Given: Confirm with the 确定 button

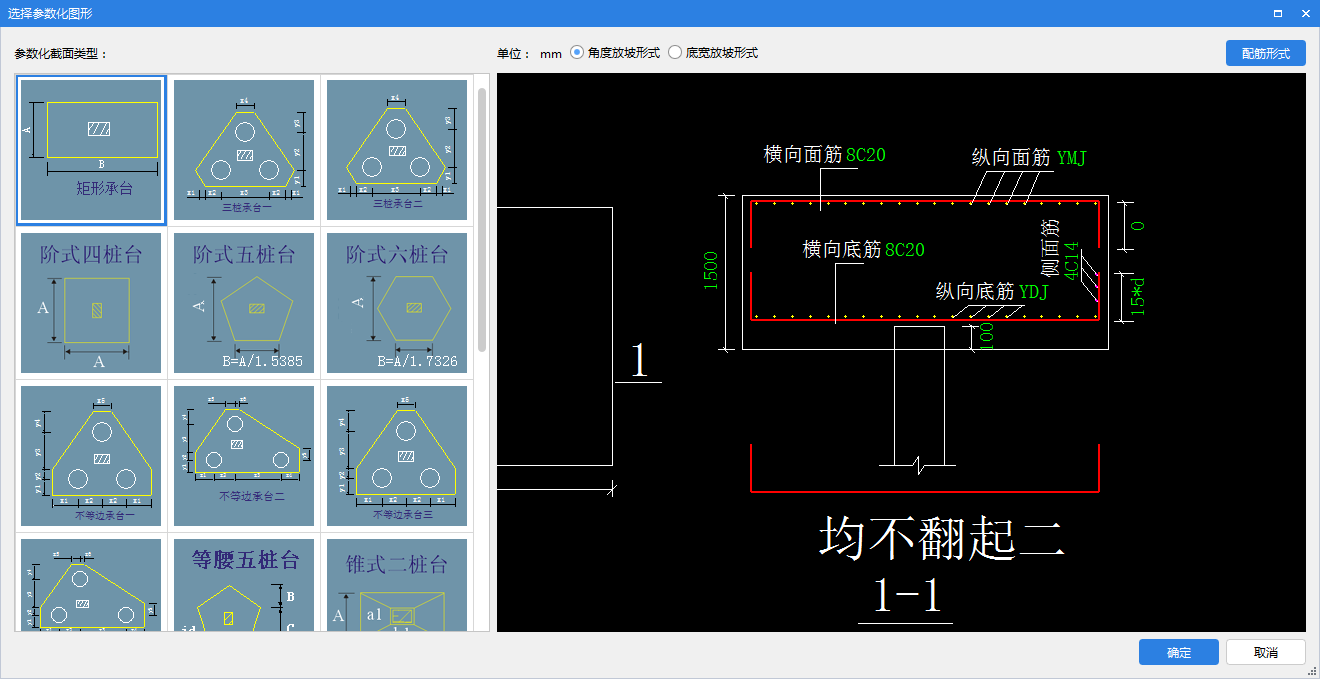Looking at the screenshot, I should (x=1178, y=652).
